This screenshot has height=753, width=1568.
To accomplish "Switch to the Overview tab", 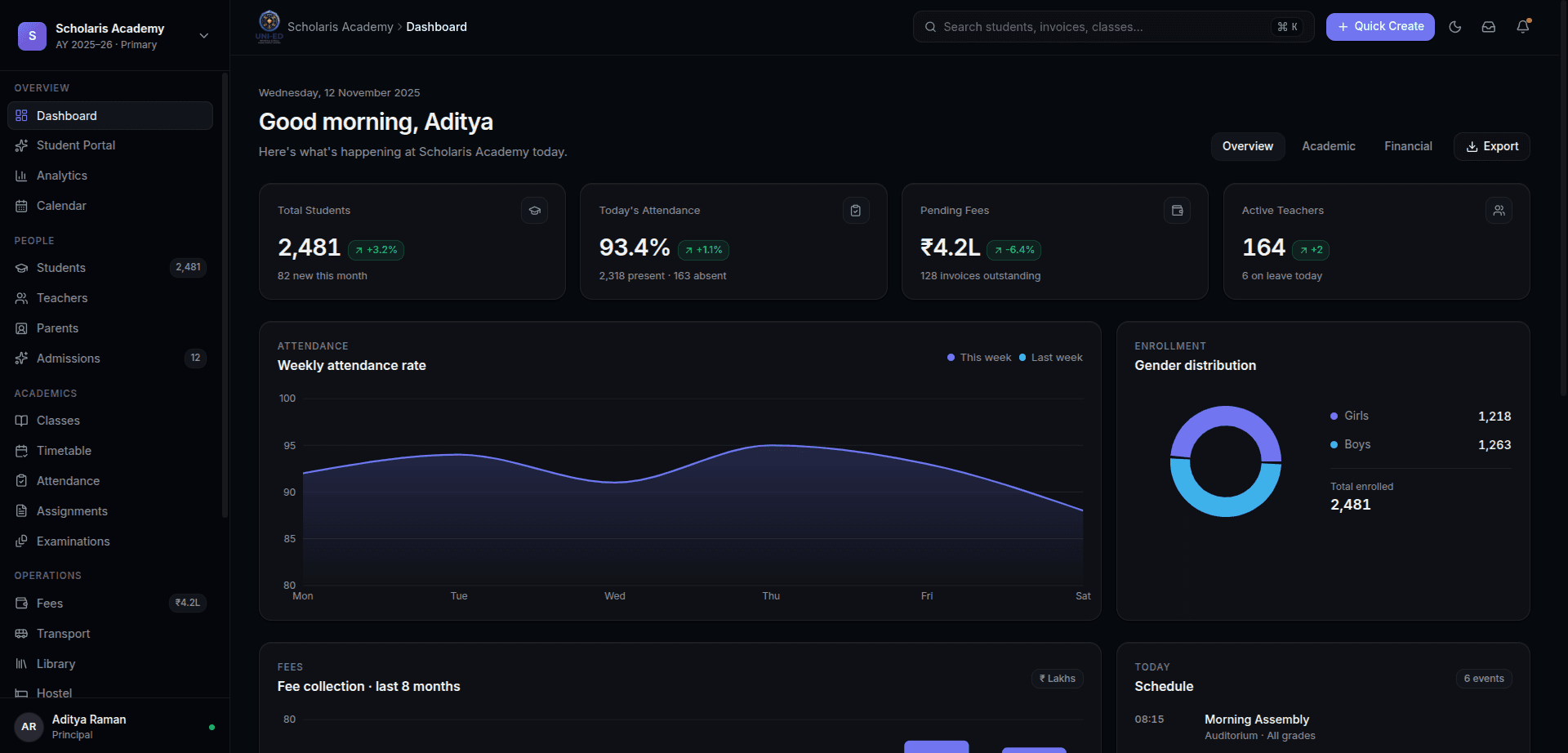I will click(1248, 146).
